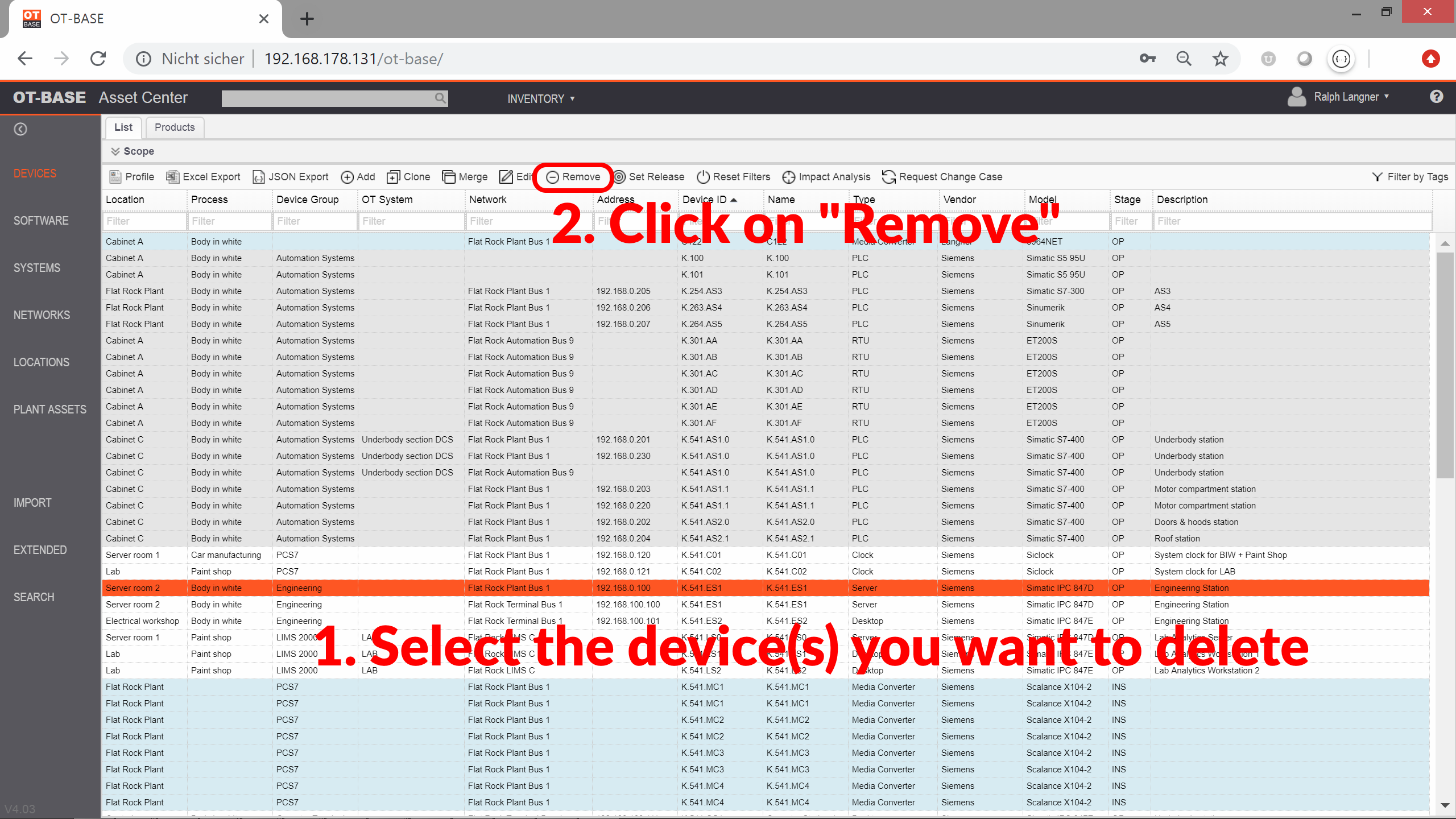
Task: Click the user avatar icon
Action: pyautogui.click(x=1297, y=97)
